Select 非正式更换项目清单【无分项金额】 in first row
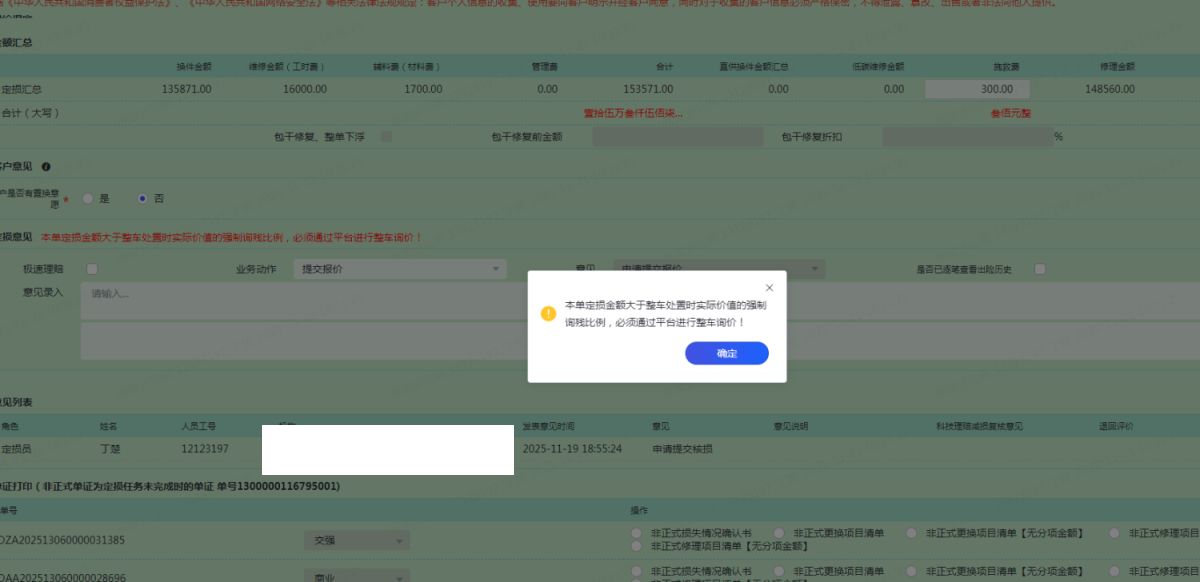 click(x=912, y=533)
